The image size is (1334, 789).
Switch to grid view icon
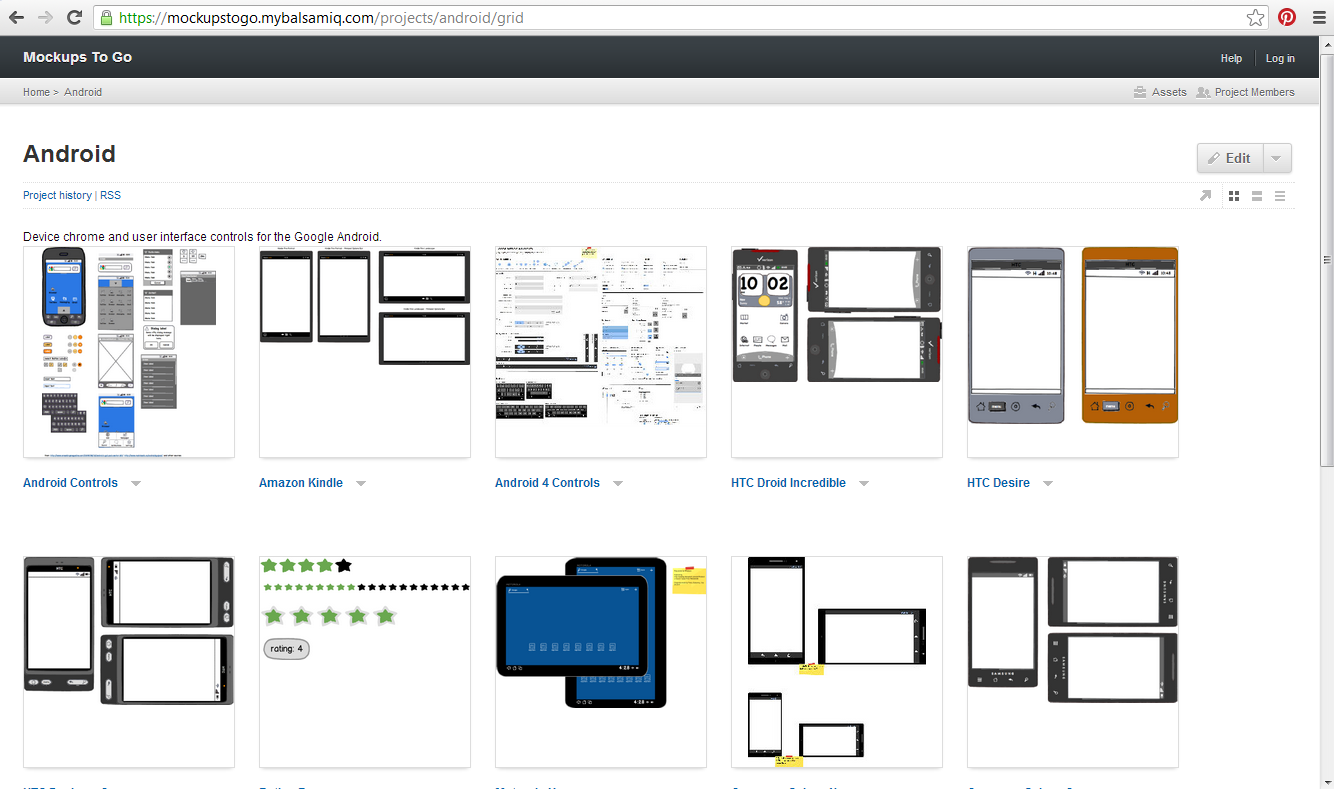pos(1234,196)
